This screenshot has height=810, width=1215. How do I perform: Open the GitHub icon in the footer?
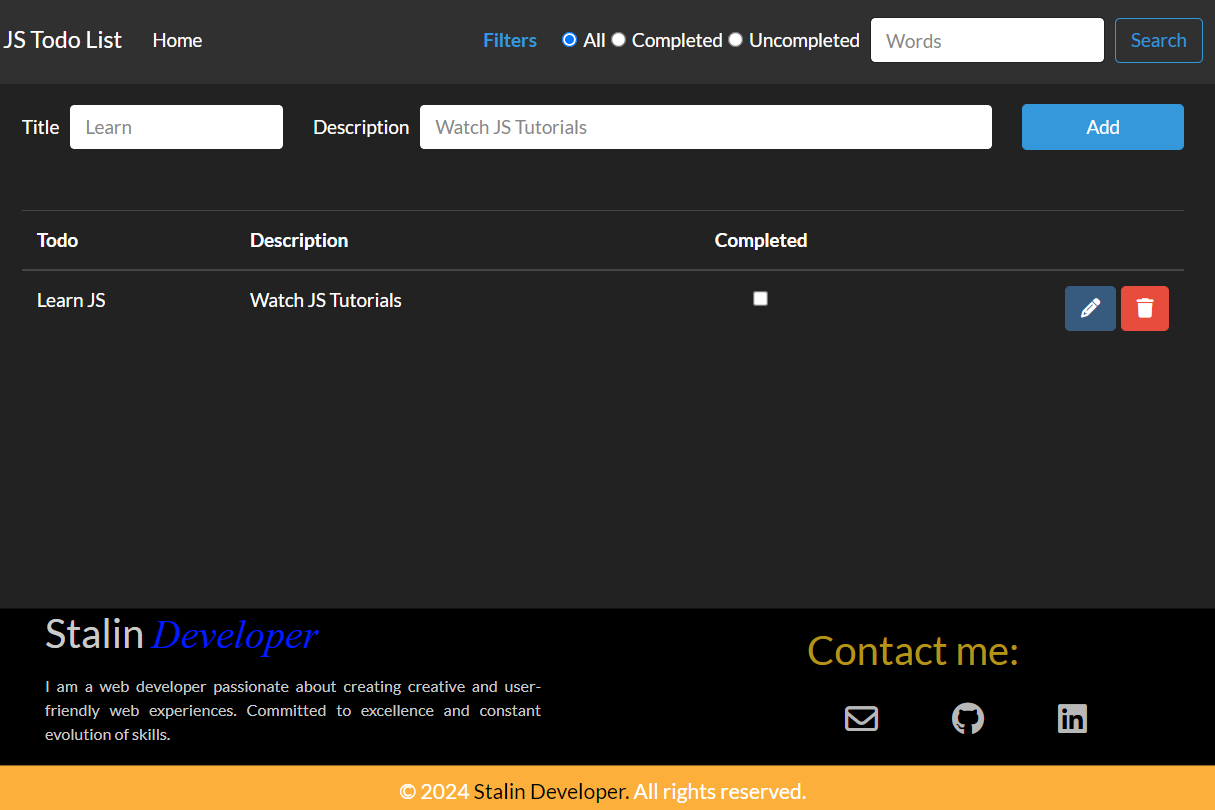pos(967,719)
